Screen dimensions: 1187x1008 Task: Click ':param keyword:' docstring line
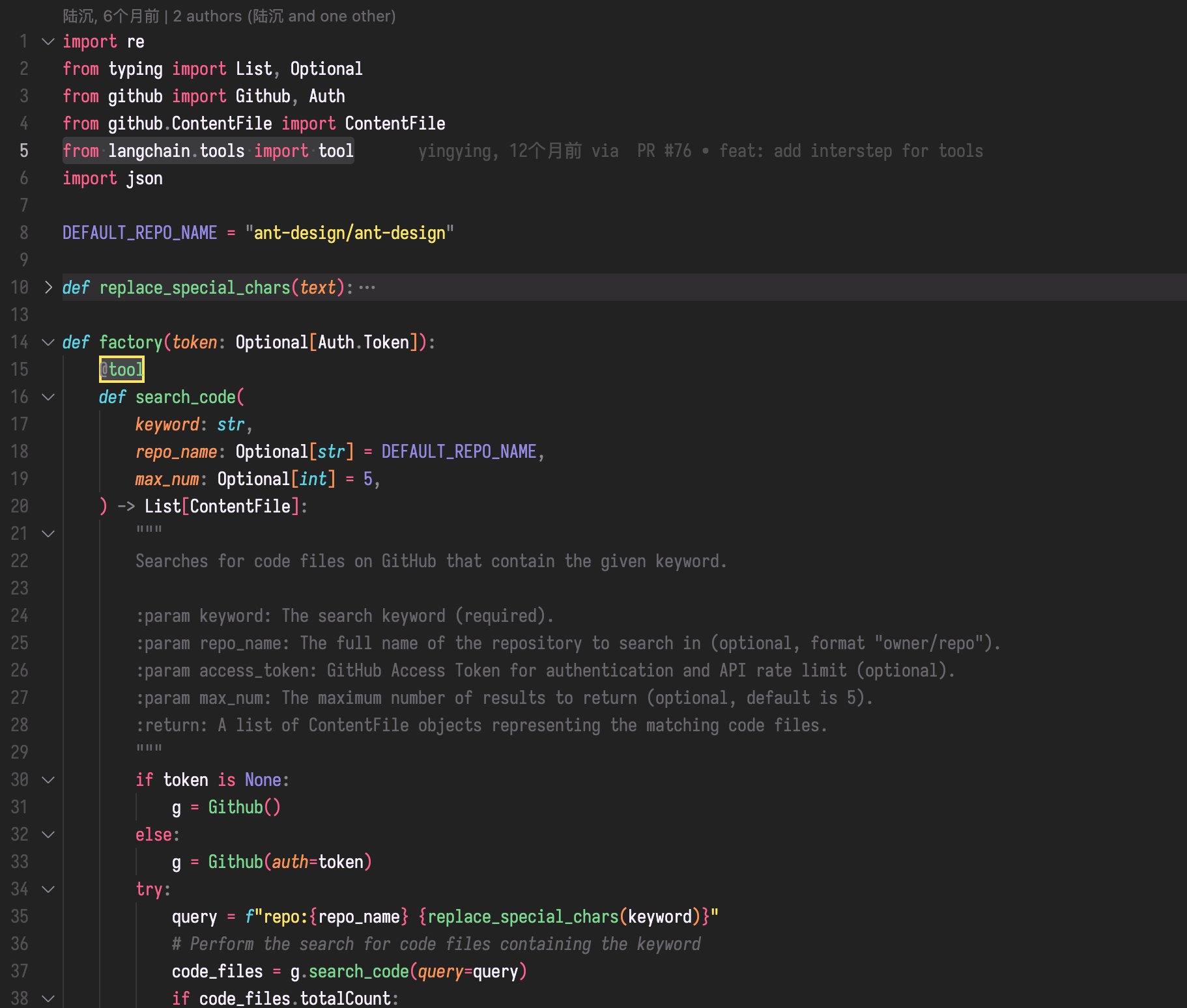tap(345, 616)
